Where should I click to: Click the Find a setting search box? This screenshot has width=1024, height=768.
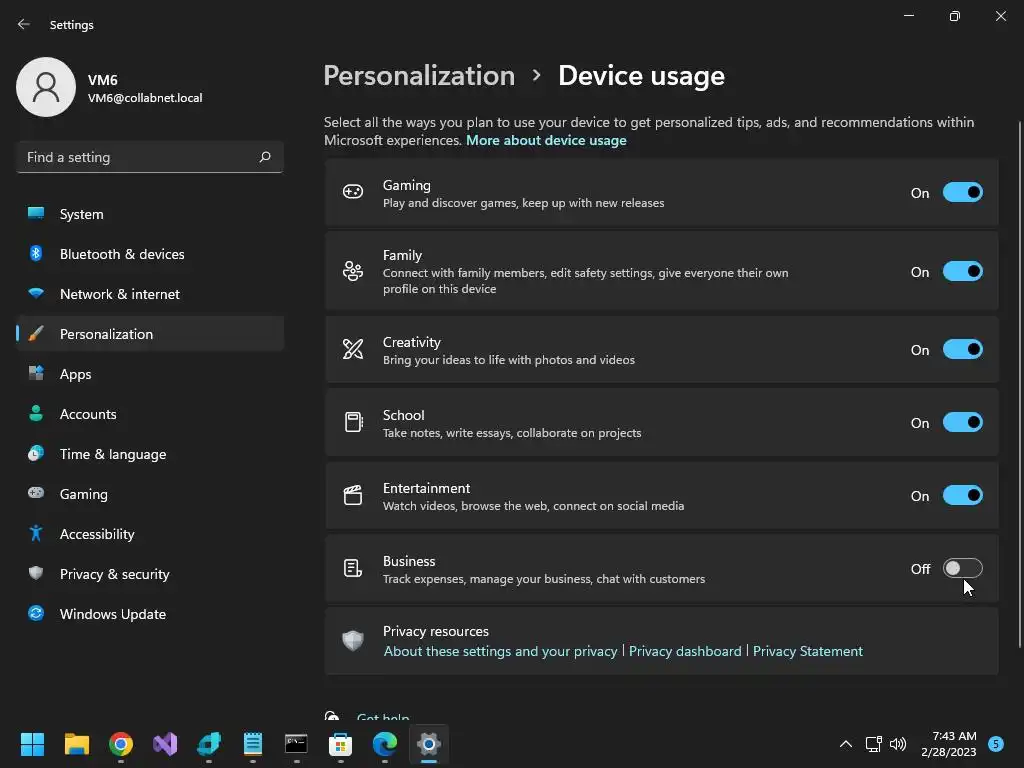point(138,157)
